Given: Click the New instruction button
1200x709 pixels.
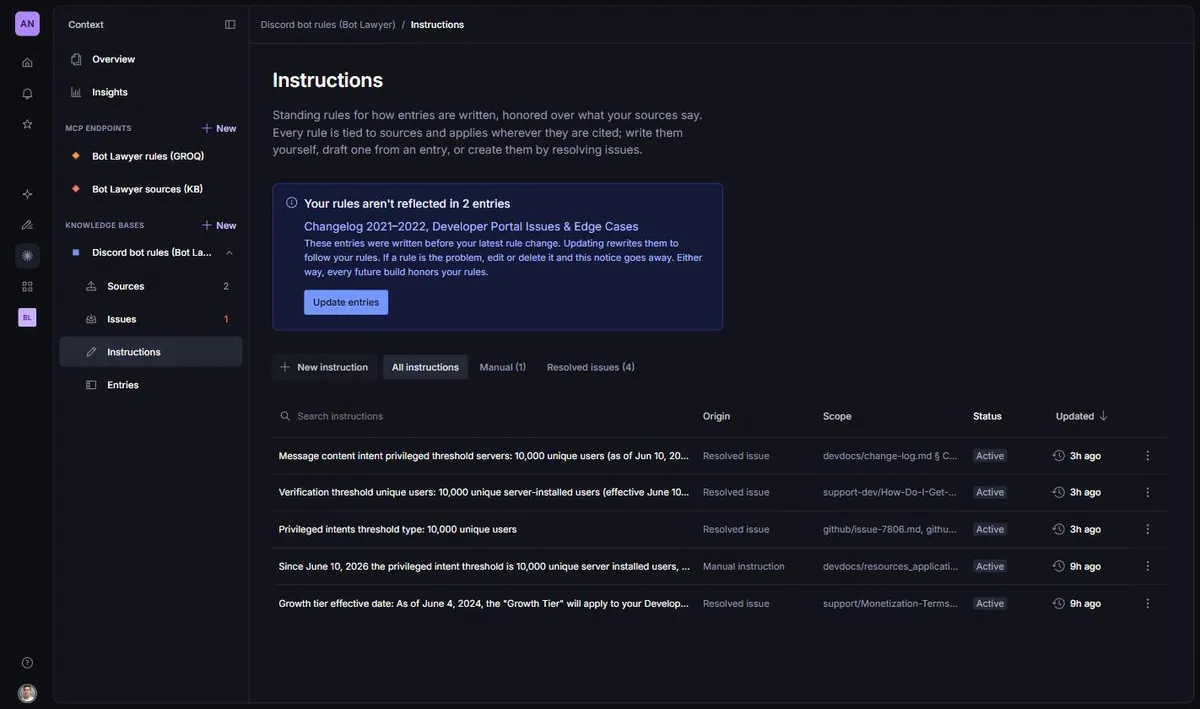Looking at the screenshot, I should pyautogui.click(x=324, y=367).
